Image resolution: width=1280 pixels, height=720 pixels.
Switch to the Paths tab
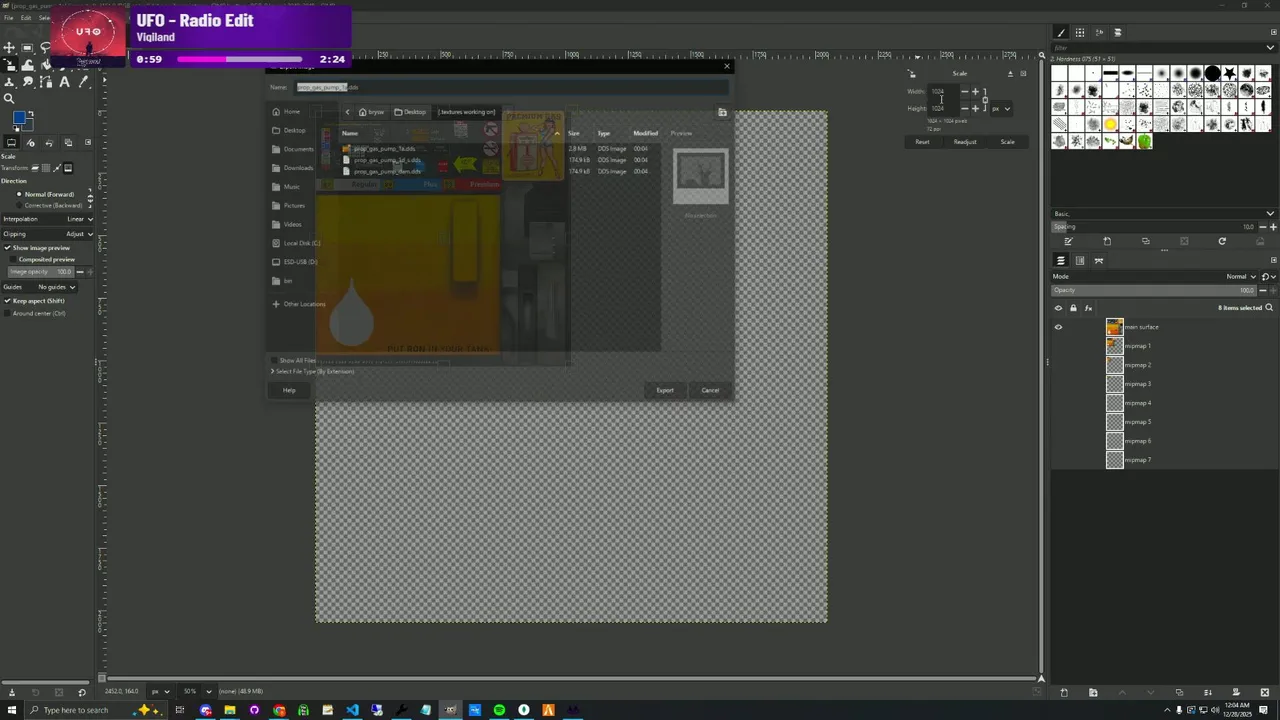[1099, 261]
